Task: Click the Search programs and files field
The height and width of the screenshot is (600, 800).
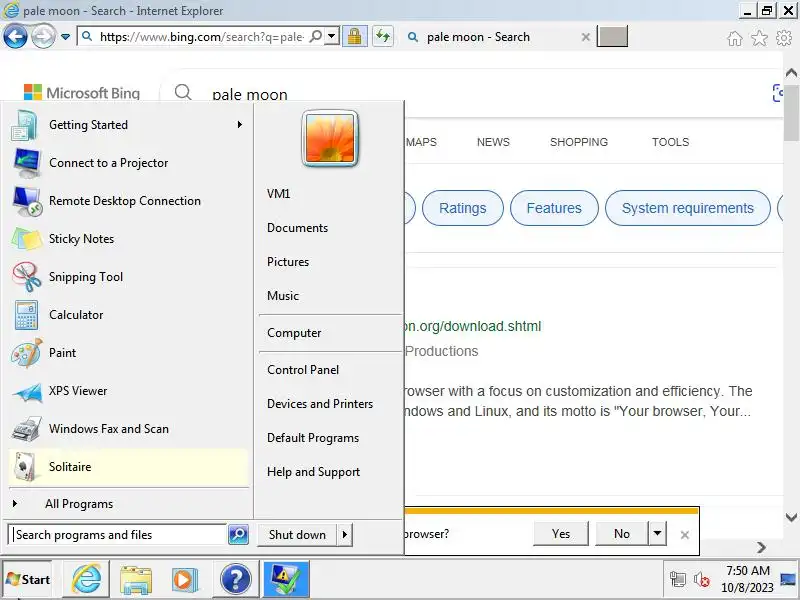Action: (118, 535)
